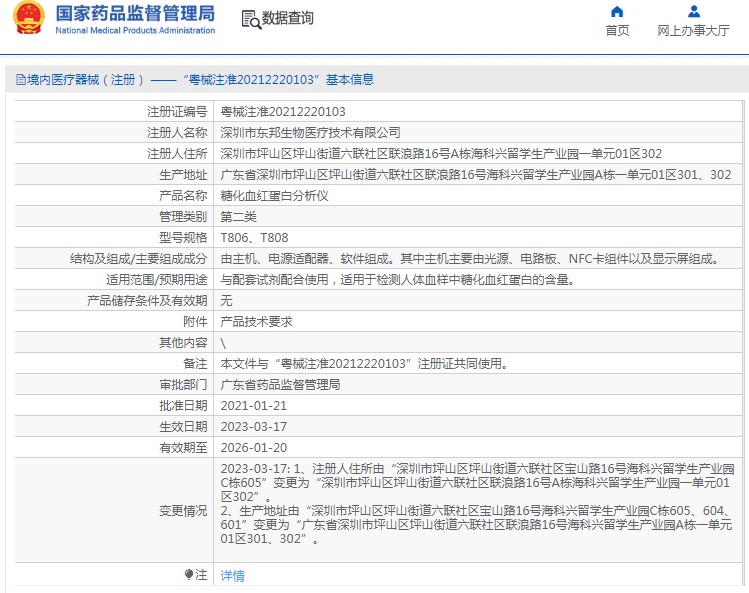This screenshot has width=749, height=593.
Task: Open 网上办事大厅 text link
Action: tap(693, 31)
